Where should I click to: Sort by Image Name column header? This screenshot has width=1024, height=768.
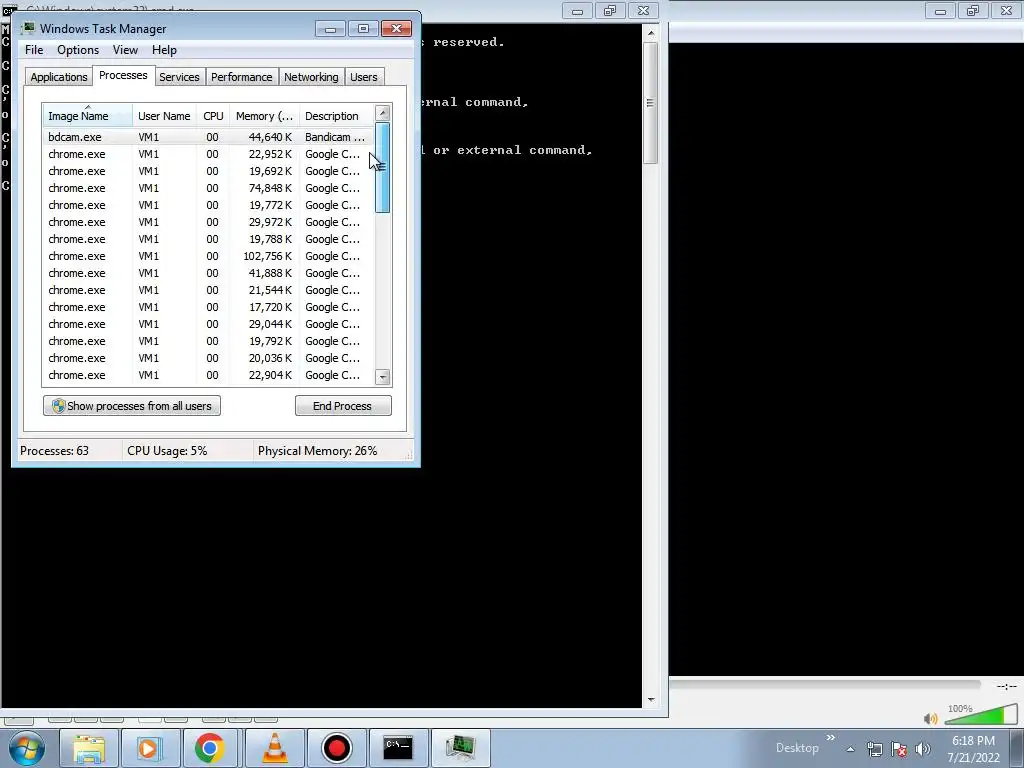click(x=88, y=116)
